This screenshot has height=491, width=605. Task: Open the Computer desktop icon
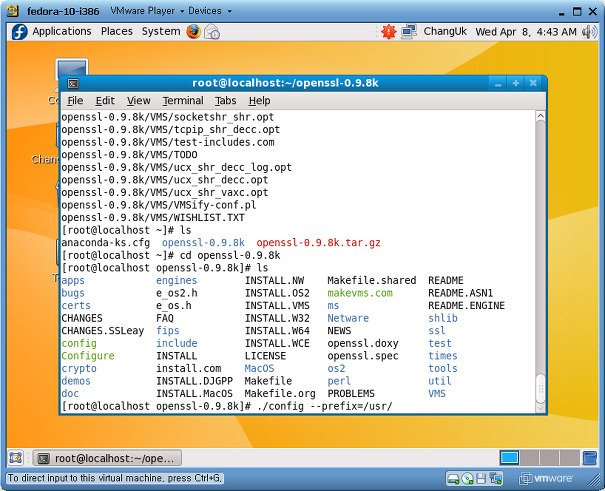pyautogui.click(x=71, y=67)
